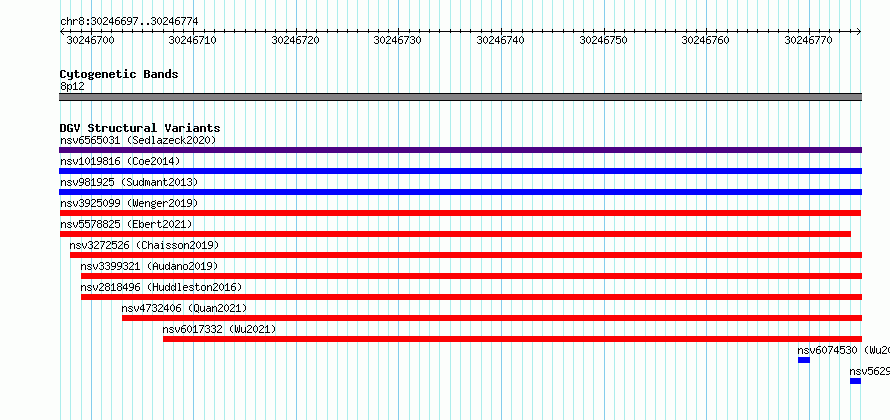The image size is (890, 420).
Task: Click the blue bar under nsv981925
Action: pos(460,192)
